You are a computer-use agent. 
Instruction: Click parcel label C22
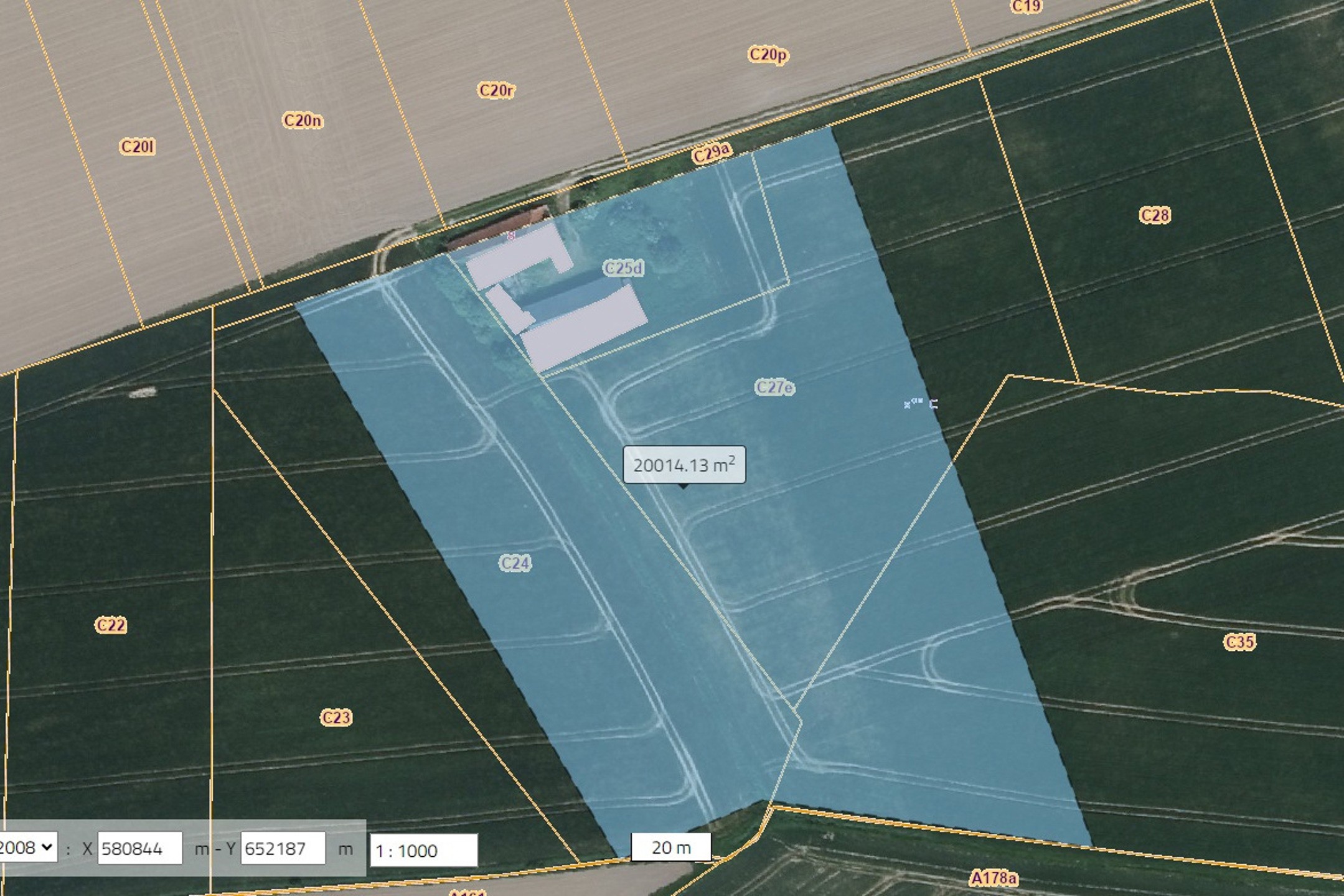111,625
